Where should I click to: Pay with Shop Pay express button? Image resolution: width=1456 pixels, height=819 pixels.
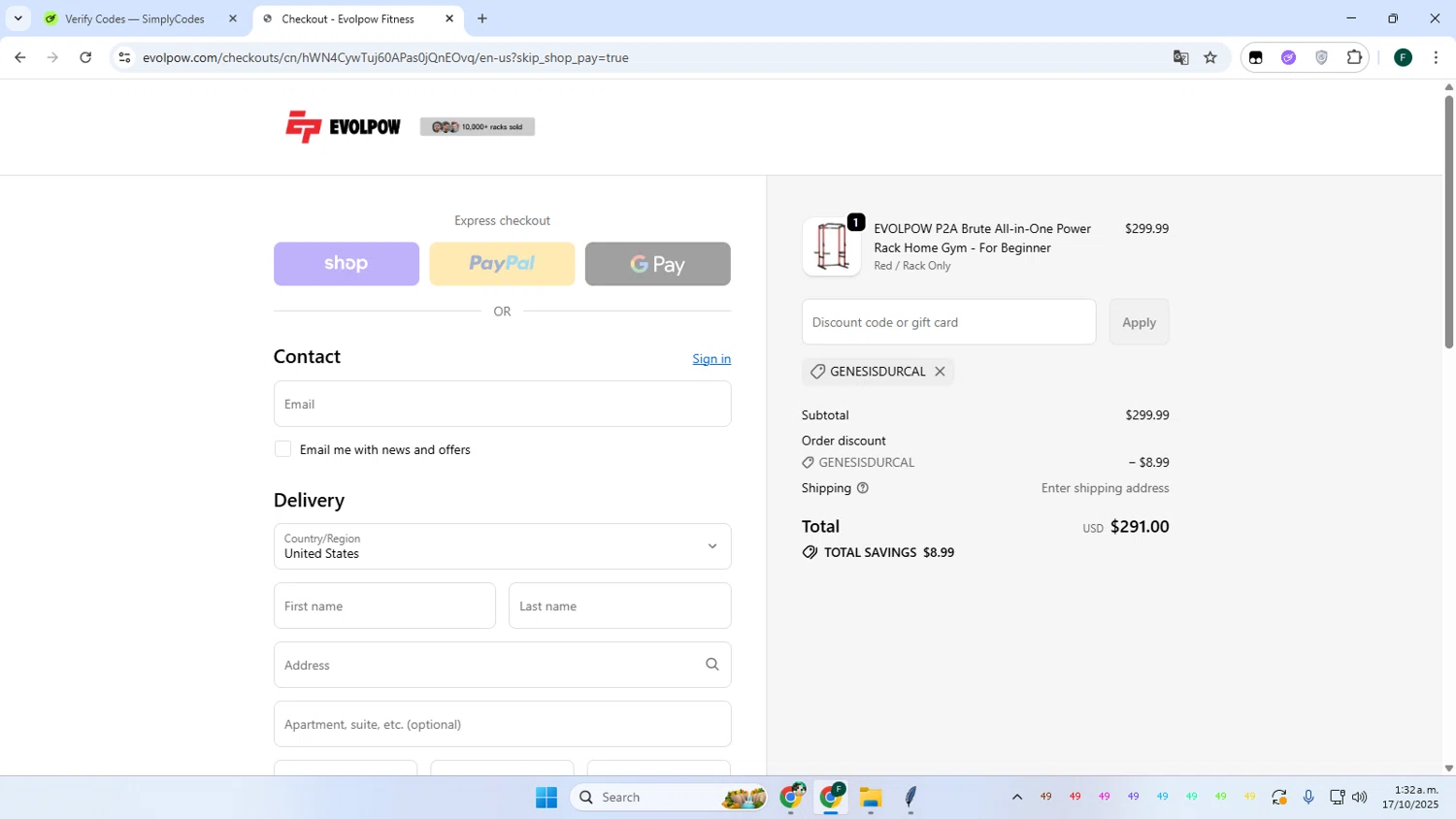[347, 264]
